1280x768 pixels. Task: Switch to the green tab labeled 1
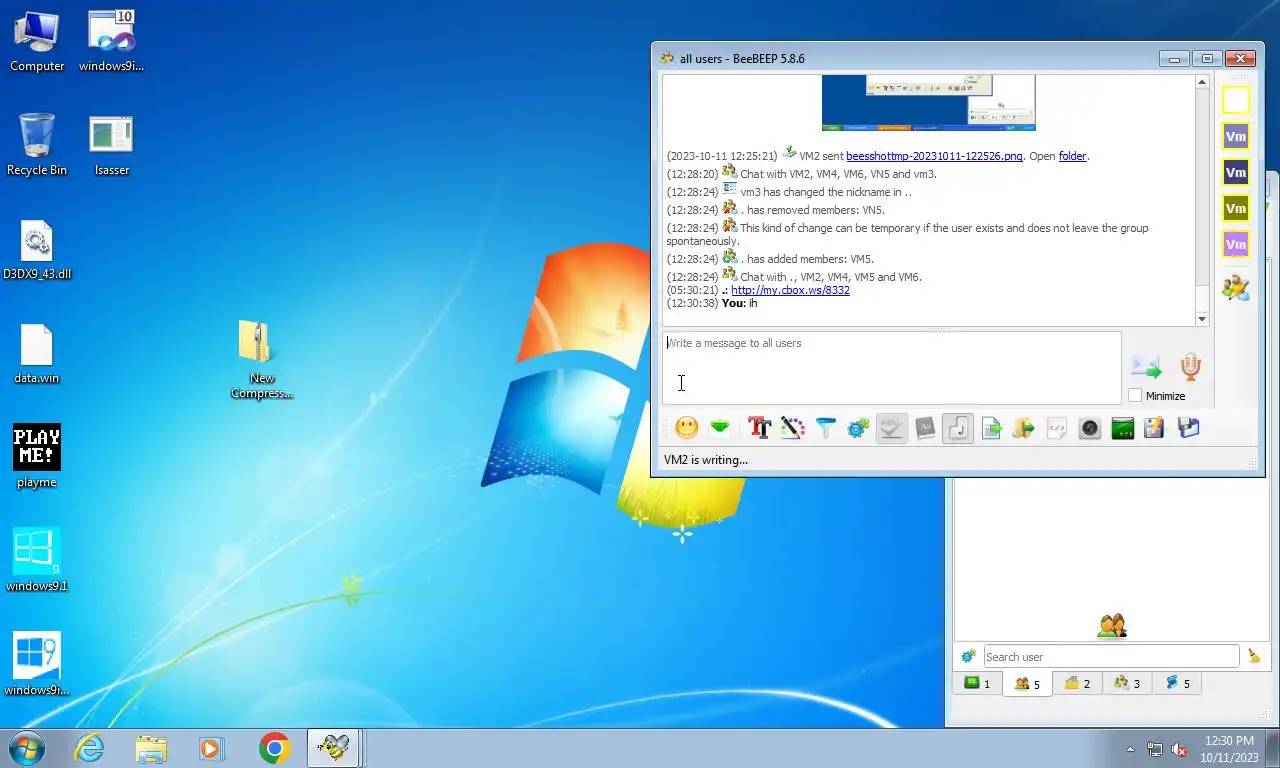point(977,684)
